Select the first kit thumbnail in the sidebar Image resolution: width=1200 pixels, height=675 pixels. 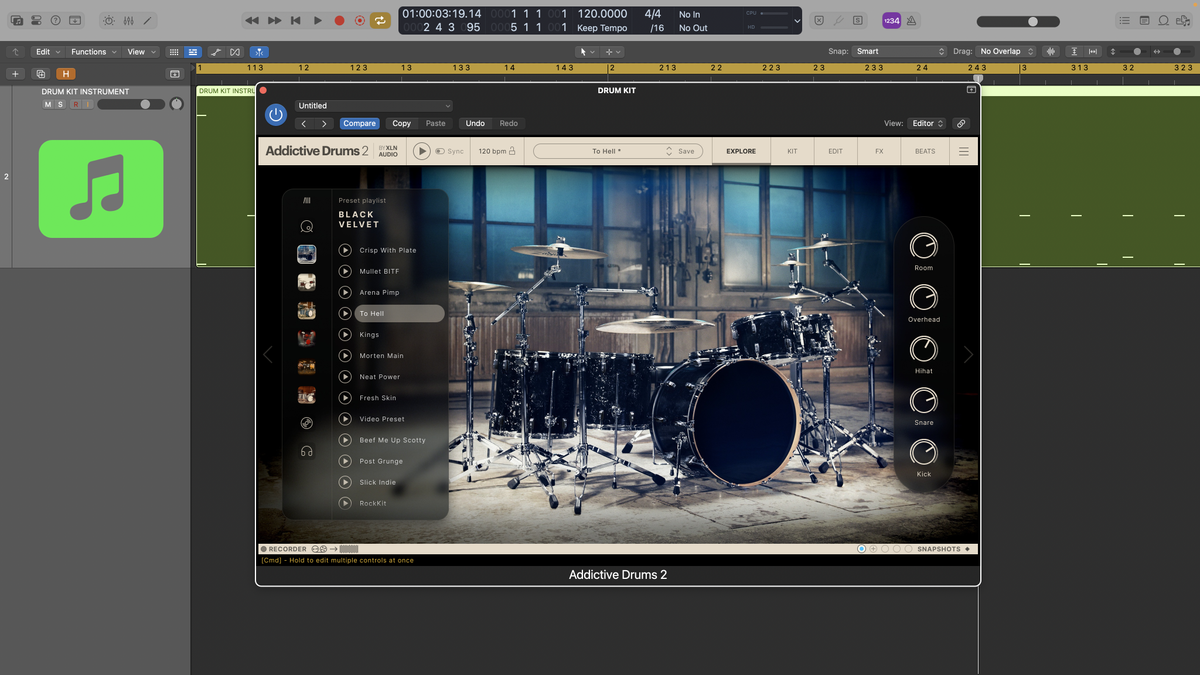307,254
